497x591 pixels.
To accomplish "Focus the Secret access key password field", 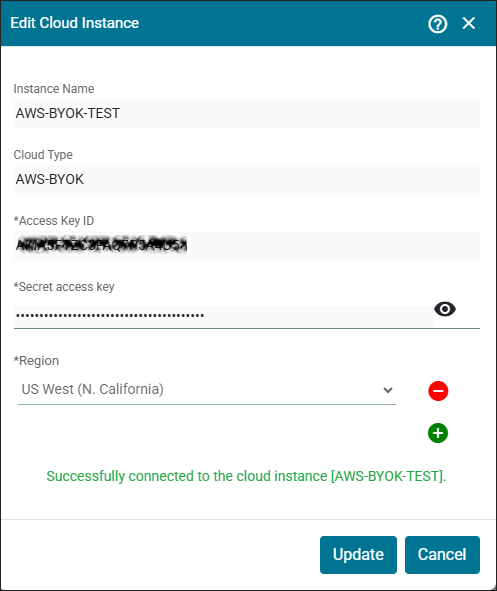I will pyautogui.click(x=223, y=315).
